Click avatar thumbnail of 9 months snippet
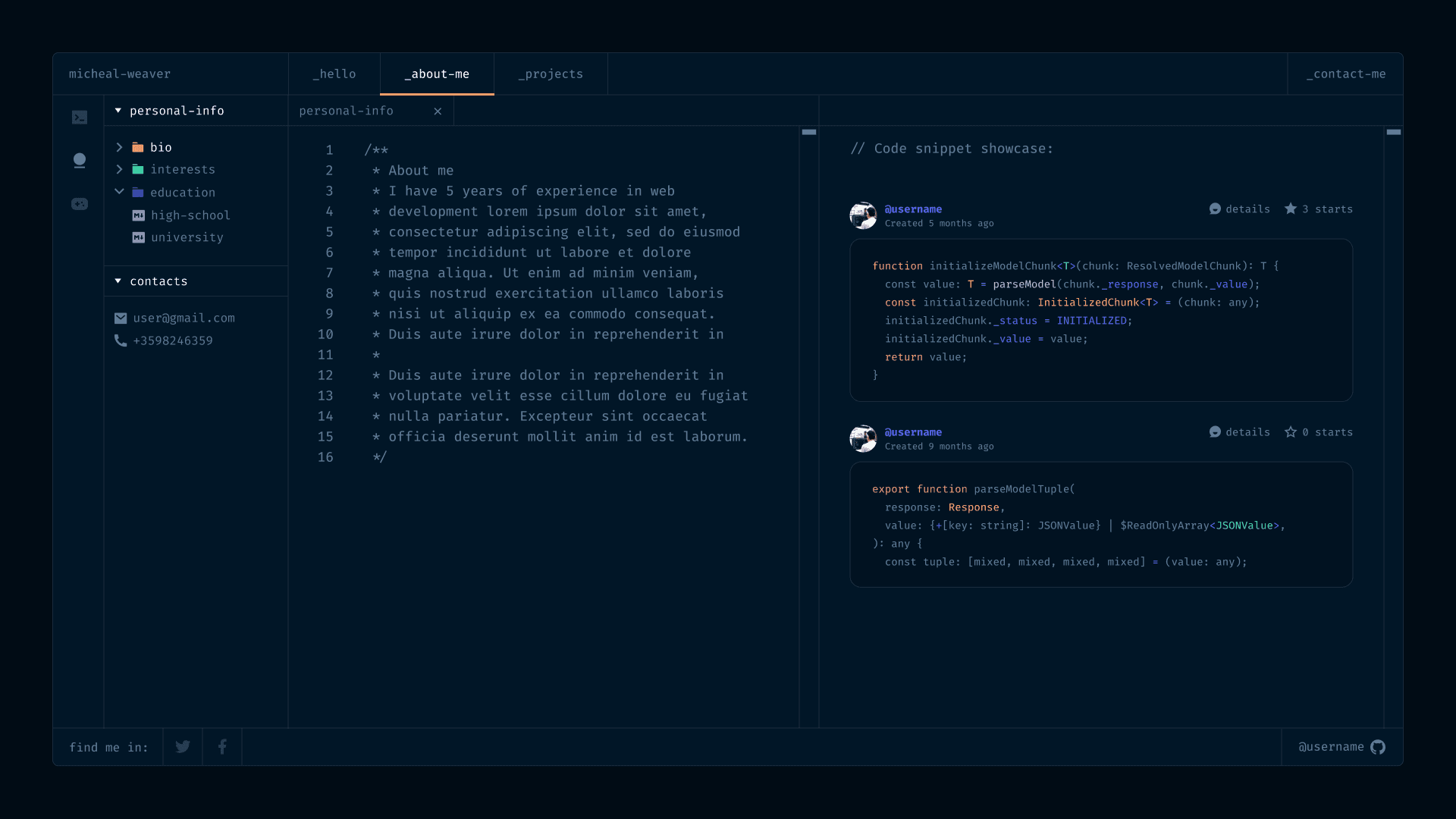Screen dimensions: 1456x819 pyautogui.click(x=863, y=438)
